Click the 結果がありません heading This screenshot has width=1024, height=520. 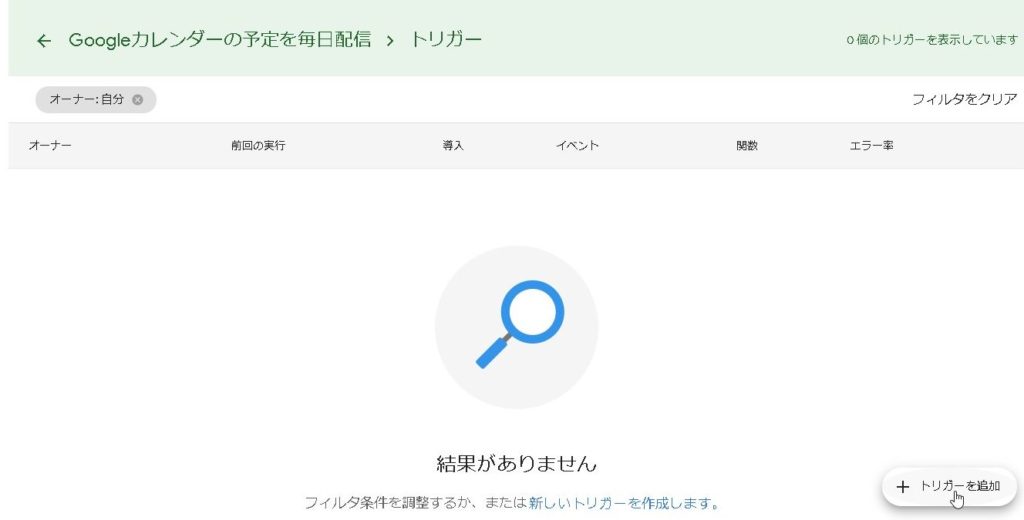click(516, 463)
